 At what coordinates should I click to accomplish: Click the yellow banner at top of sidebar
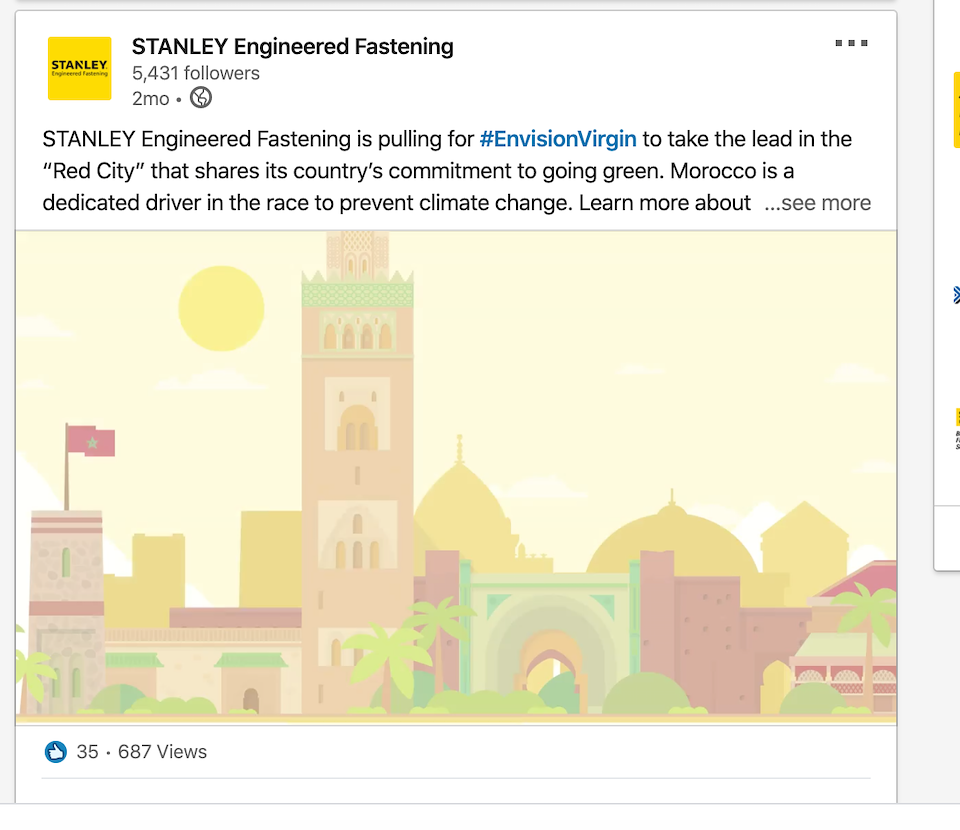click(956, 110)
